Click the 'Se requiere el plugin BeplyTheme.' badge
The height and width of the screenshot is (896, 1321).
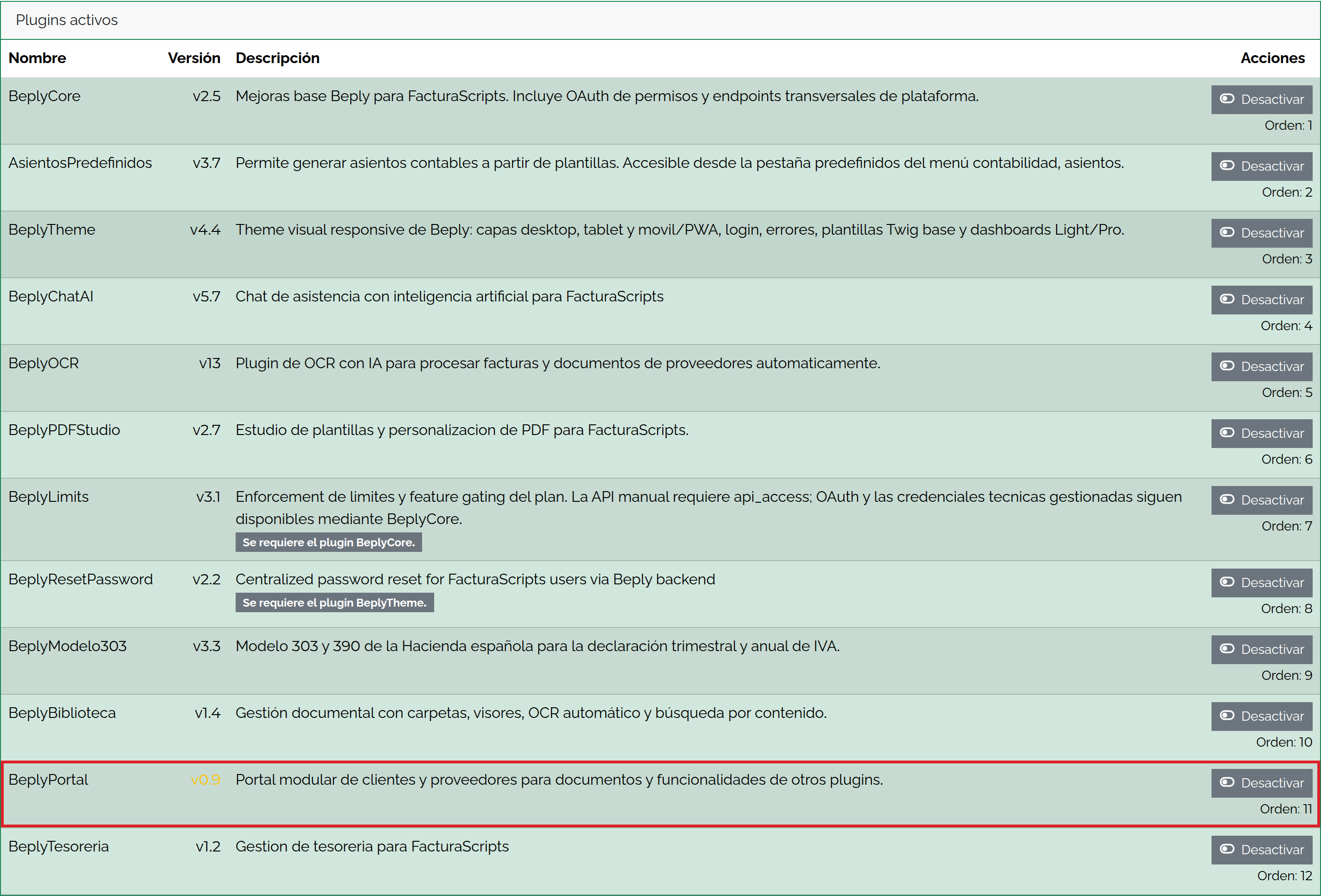click(334, 602)
